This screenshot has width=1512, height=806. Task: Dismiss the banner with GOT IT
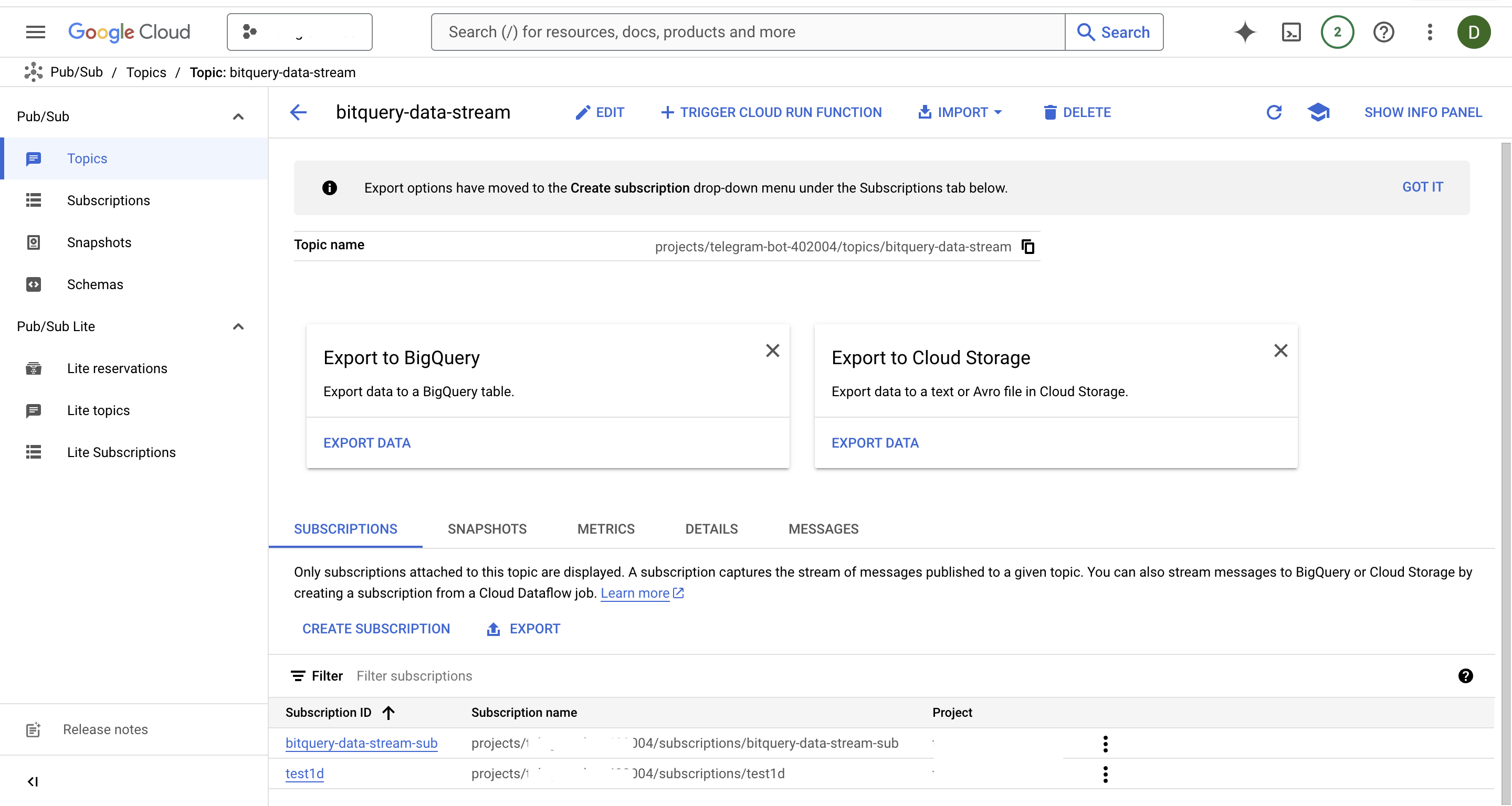(x=1422, y=187)
